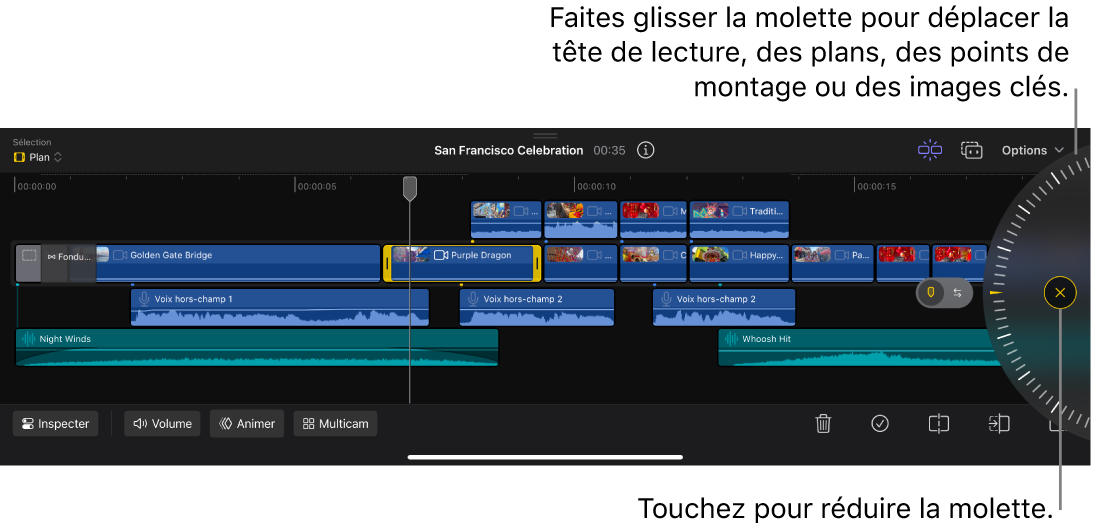Tap the waveform icon on Night Winds

(29, 339)
